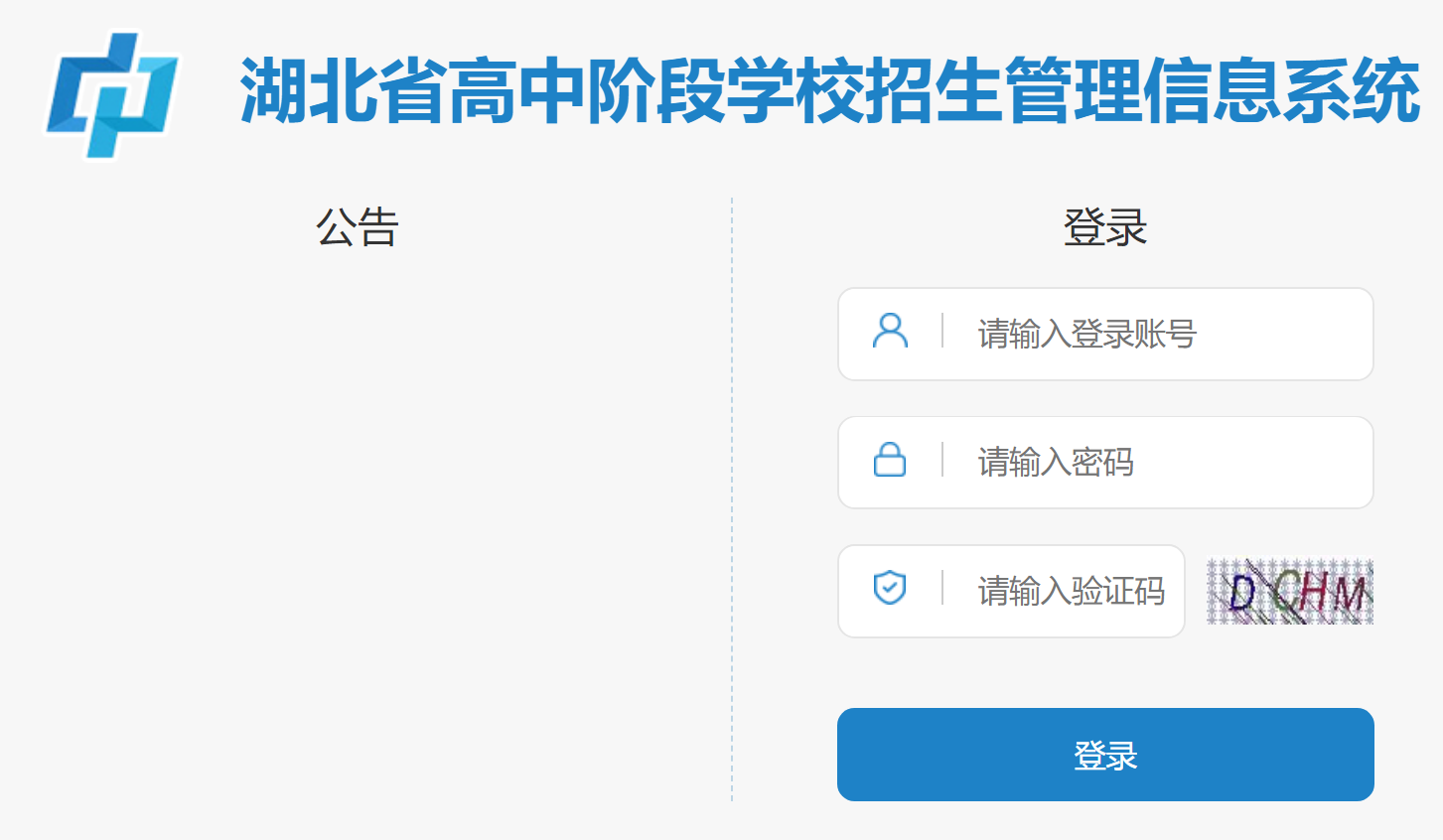Click the padlock icon in password field

coord(890,461)
